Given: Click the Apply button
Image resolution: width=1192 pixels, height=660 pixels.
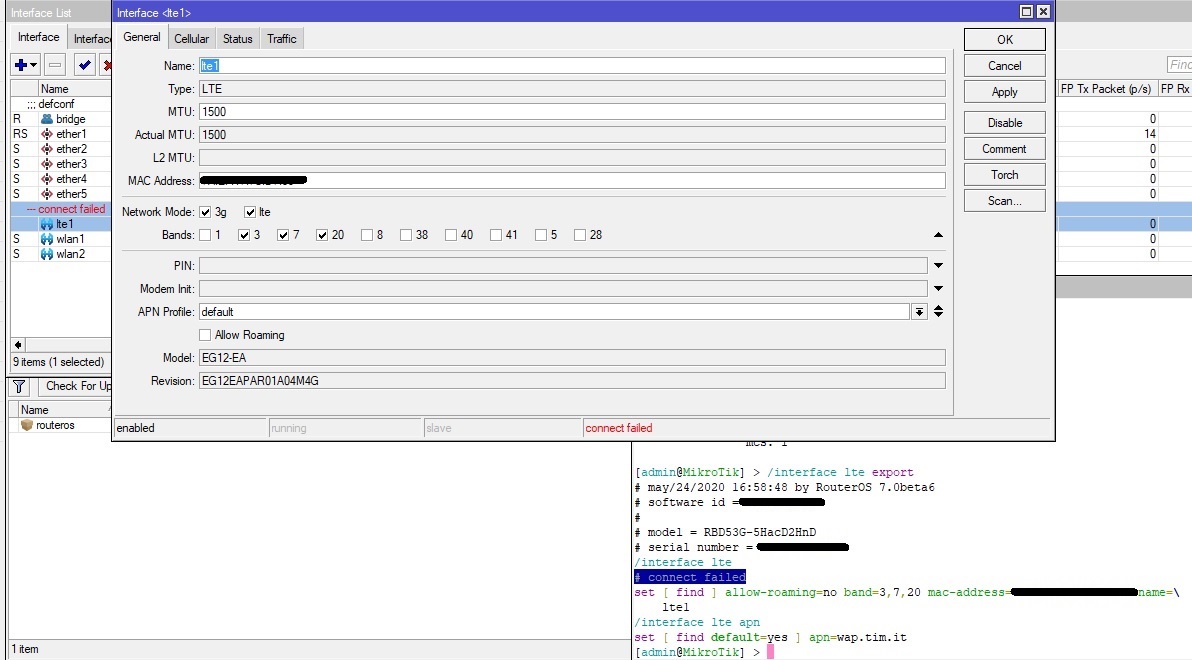Looking at the screenshot, I should click(1004, 92).
